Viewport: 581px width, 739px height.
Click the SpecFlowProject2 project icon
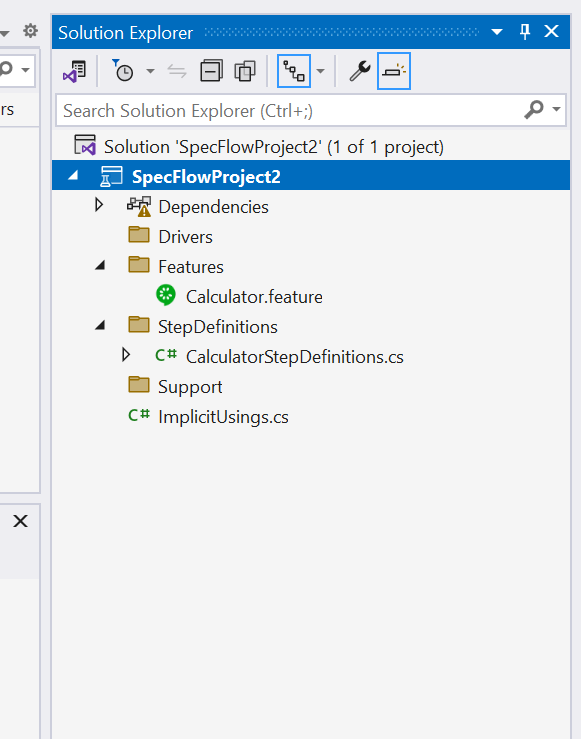[111, 176]
